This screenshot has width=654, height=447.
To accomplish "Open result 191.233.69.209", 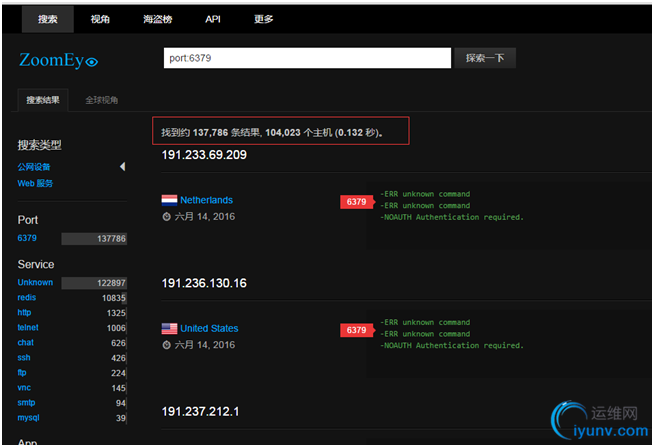I will 204,155.
